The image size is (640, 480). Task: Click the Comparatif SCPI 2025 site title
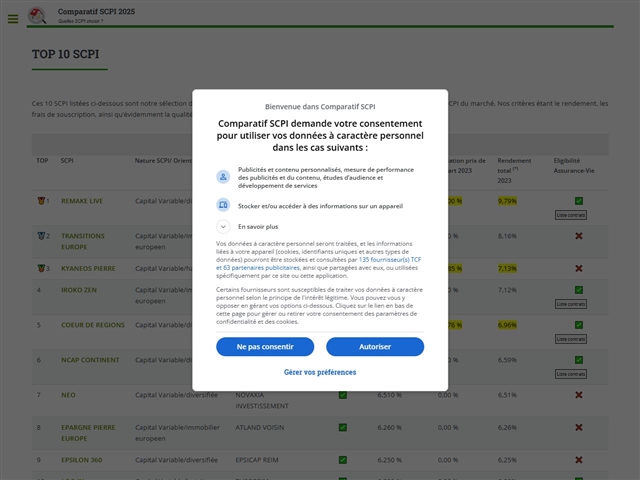[x=96, y=12]
